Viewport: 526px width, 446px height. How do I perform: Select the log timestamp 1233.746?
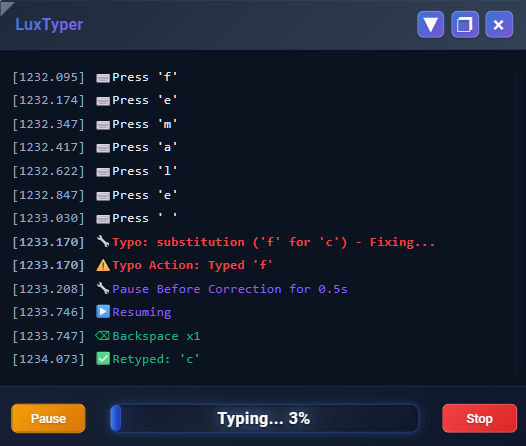[48, 312]
